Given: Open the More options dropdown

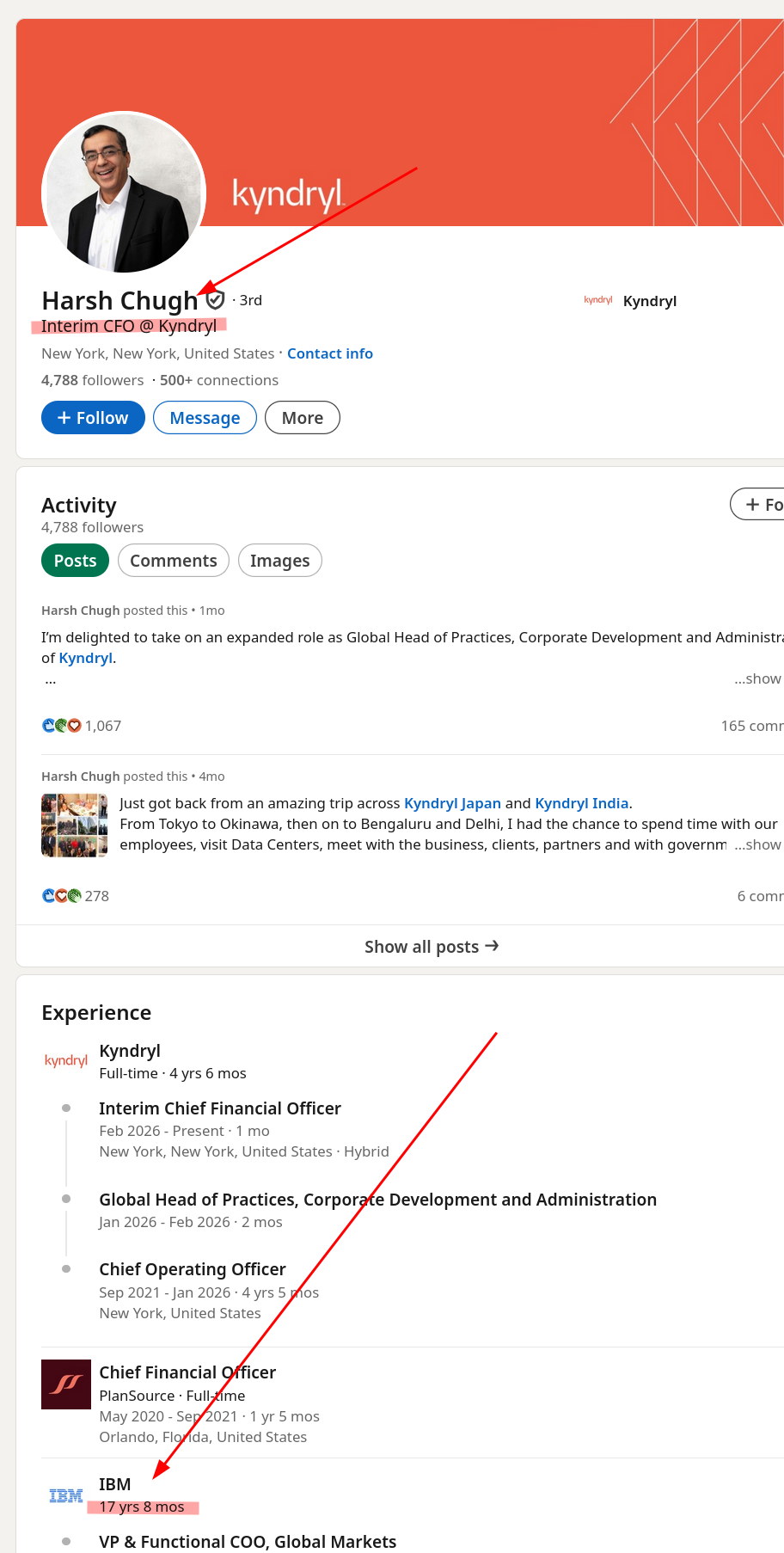Looking at the screenshot, I should (x=303, y=418).
